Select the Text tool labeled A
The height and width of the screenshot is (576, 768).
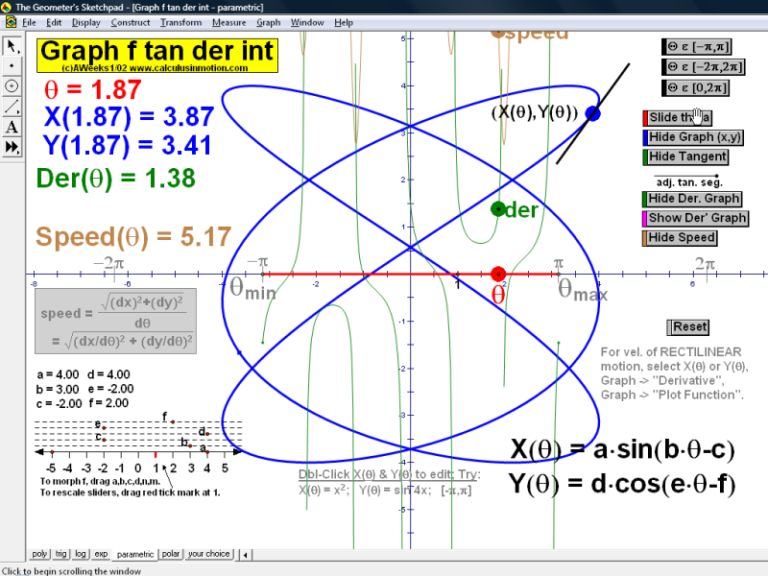coord(12,127)
